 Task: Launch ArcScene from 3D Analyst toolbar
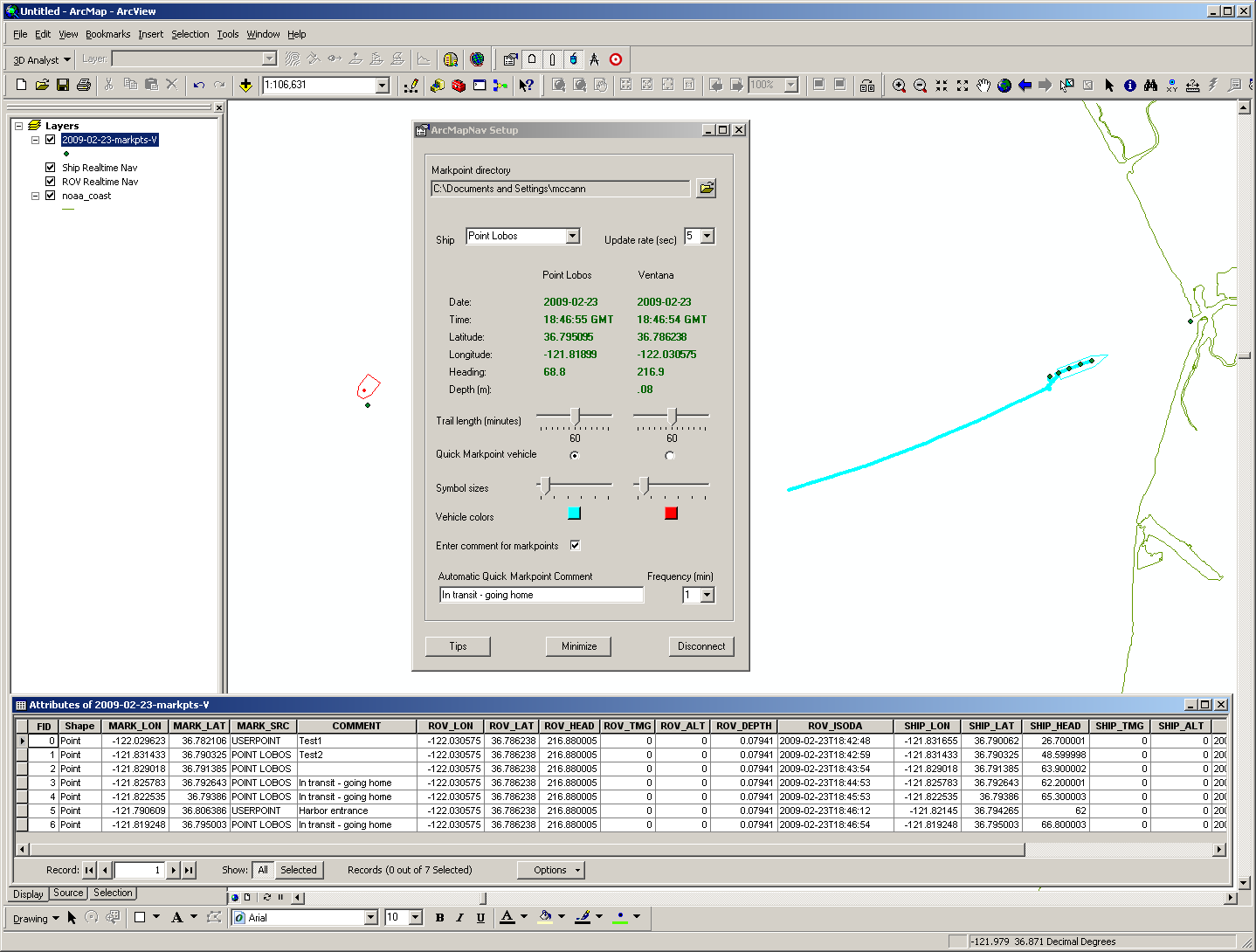coord(451,59)
